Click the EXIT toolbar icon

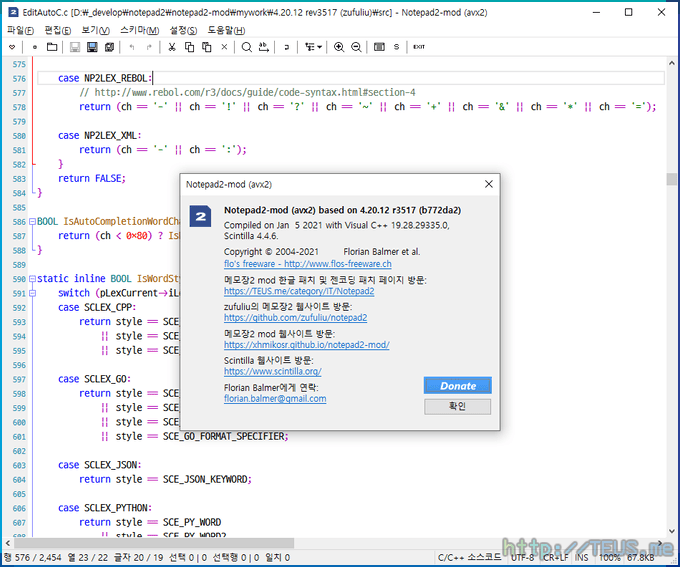point(419,47)
